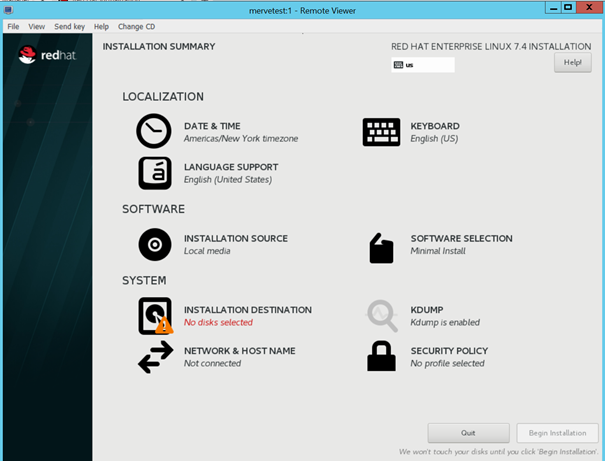Viewport: 605px width, 461px height.
Task: Click the KEYBOARD label
Action: tap(435, 126)
